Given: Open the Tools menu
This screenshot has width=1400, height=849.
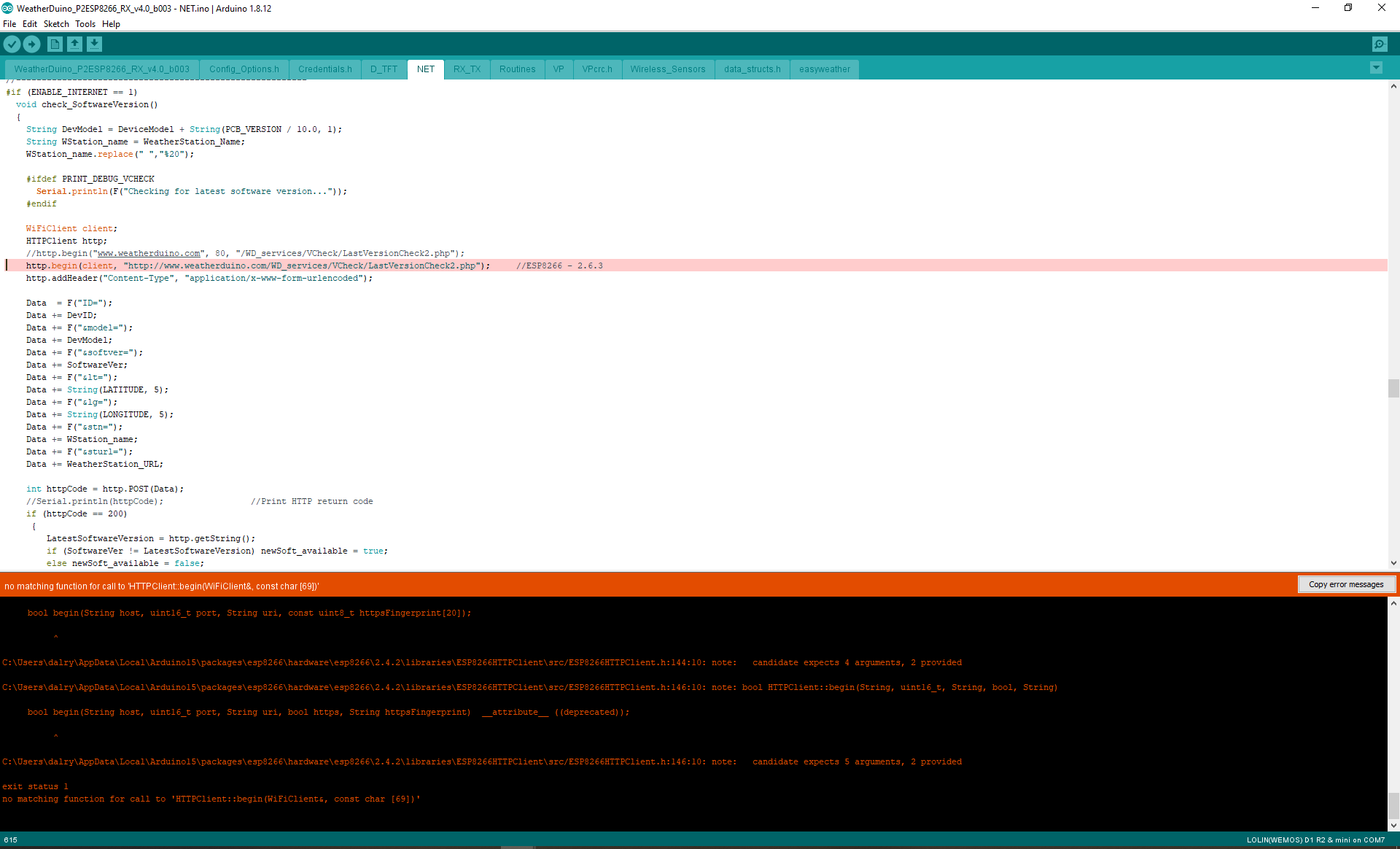Looking at the screenshot, I should pyautogui.click(x=85, y=24).
